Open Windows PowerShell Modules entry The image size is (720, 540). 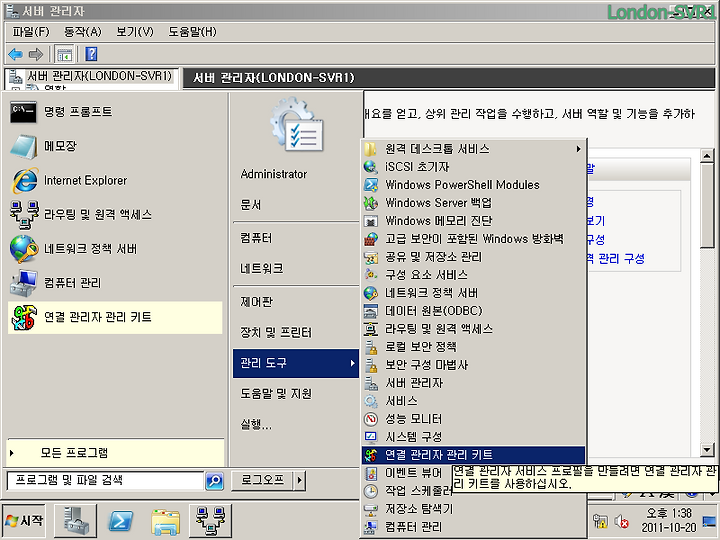click(473, 185)
